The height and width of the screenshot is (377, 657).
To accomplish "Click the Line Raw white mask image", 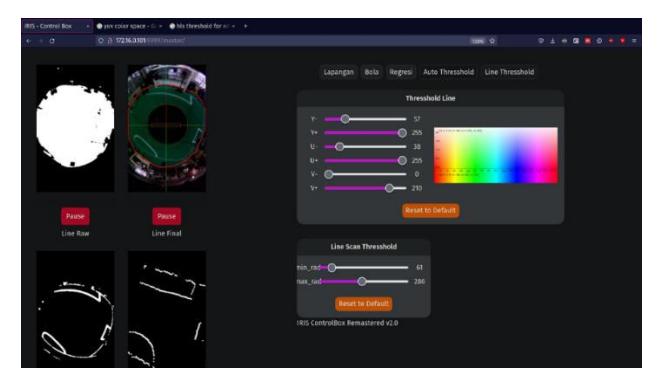I will 75,128.
